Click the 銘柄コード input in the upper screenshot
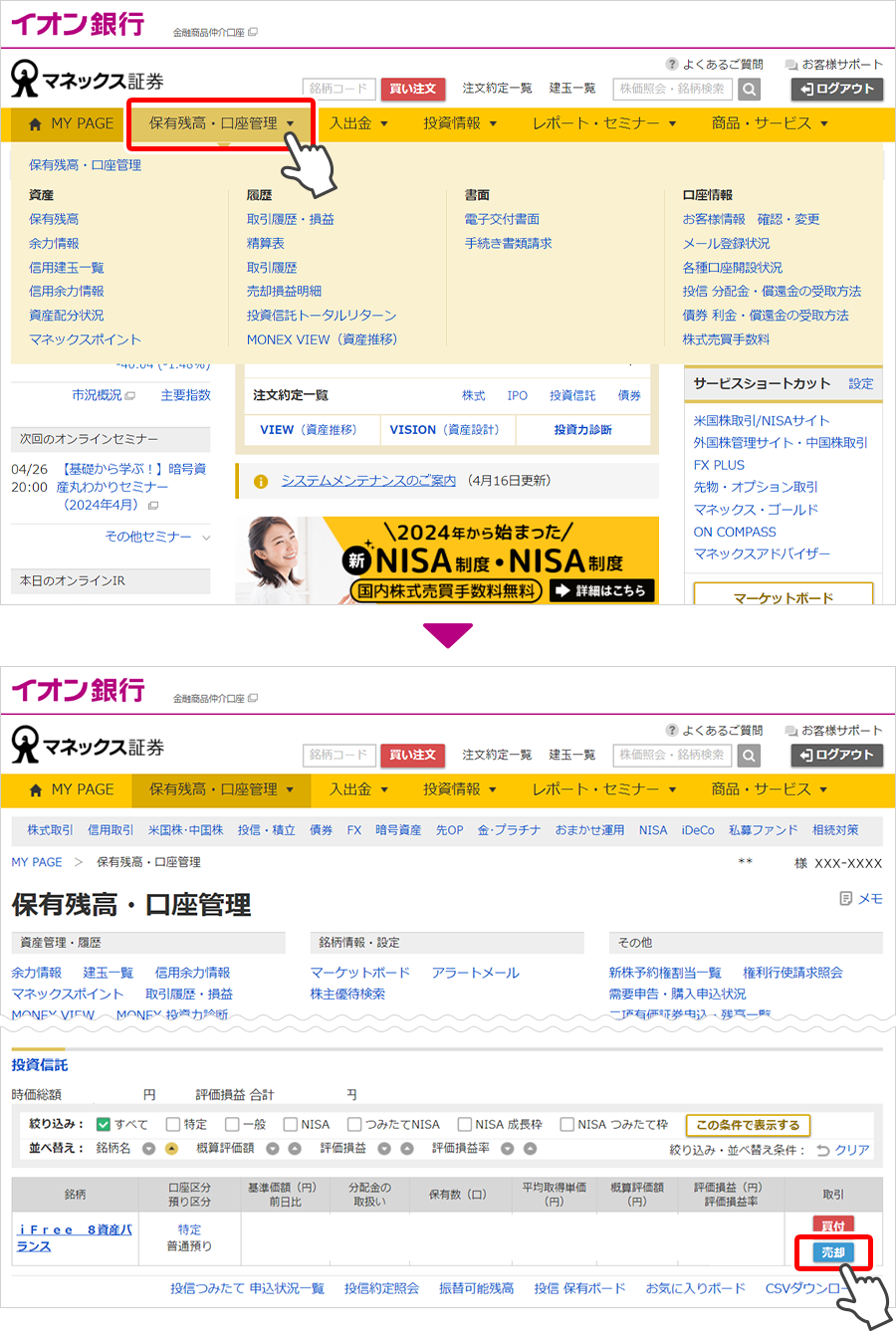This screenshot has width=896, height=1332. pos(339,89)
